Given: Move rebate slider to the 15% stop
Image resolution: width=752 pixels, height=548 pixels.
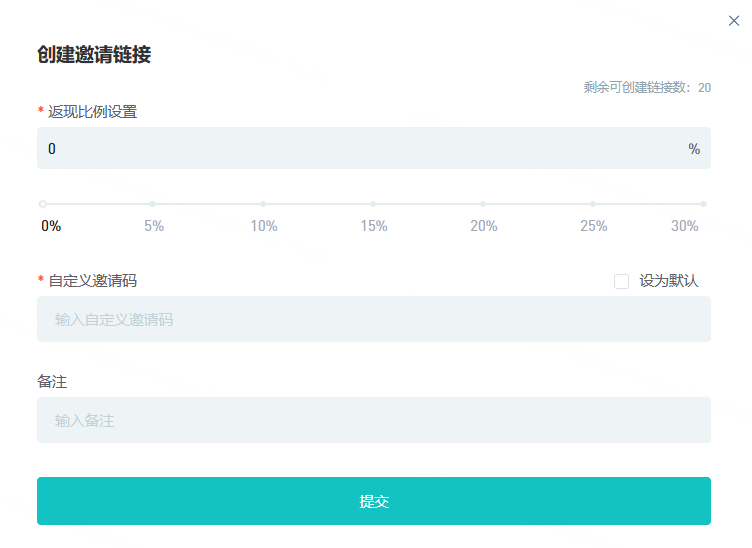Looking at the screenshot, I should click(x=373, y=204).
